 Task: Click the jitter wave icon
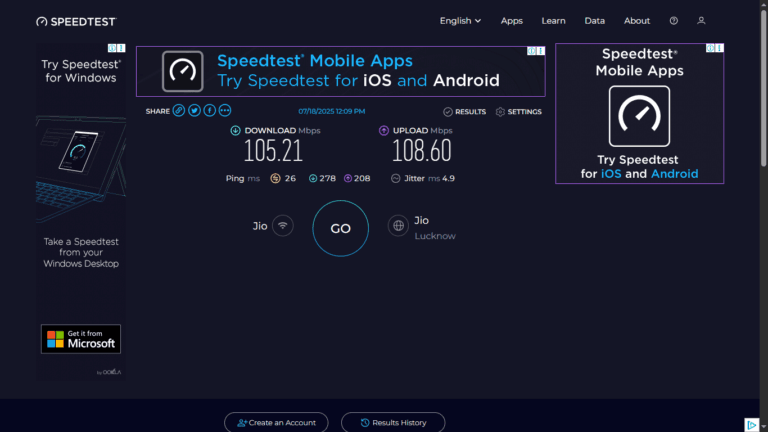(x=396, y=178)
